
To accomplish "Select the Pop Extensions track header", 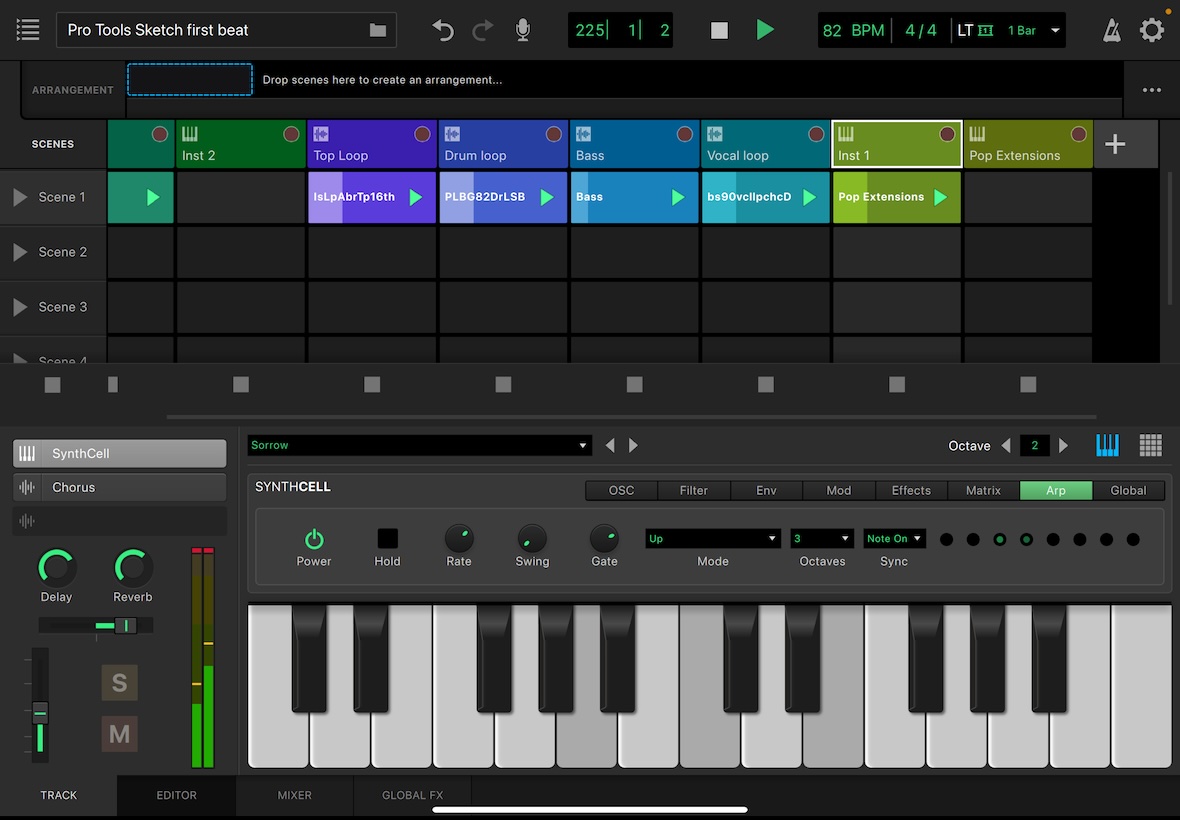I will [1028, 144].
